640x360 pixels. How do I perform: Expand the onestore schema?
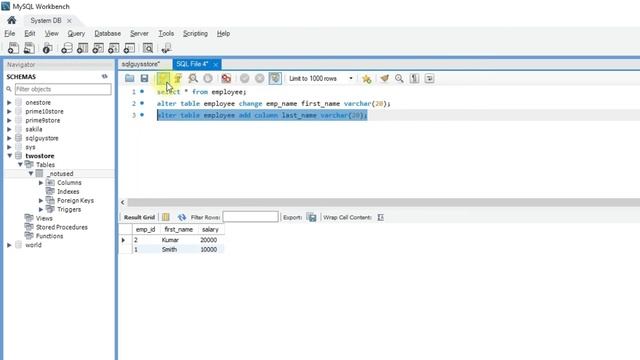tap(9, 102)
